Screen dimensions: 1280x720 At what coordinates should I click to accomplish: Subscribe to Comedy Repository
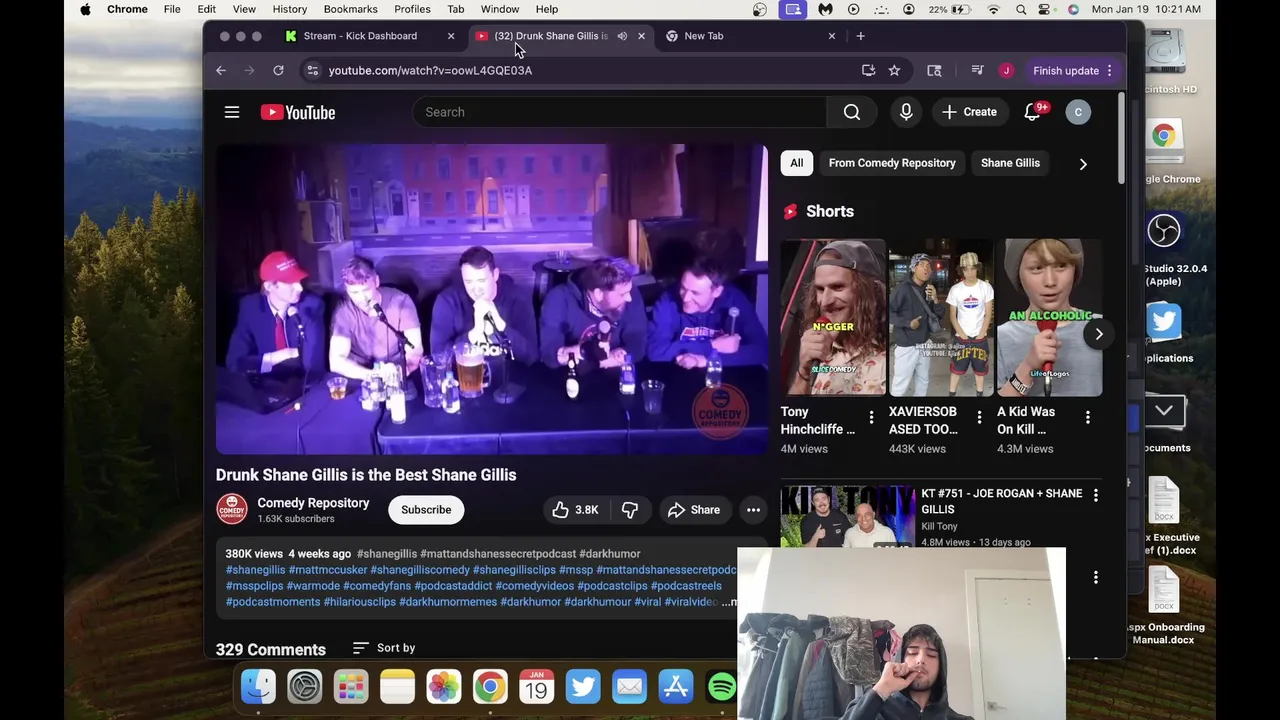[426, 510]
